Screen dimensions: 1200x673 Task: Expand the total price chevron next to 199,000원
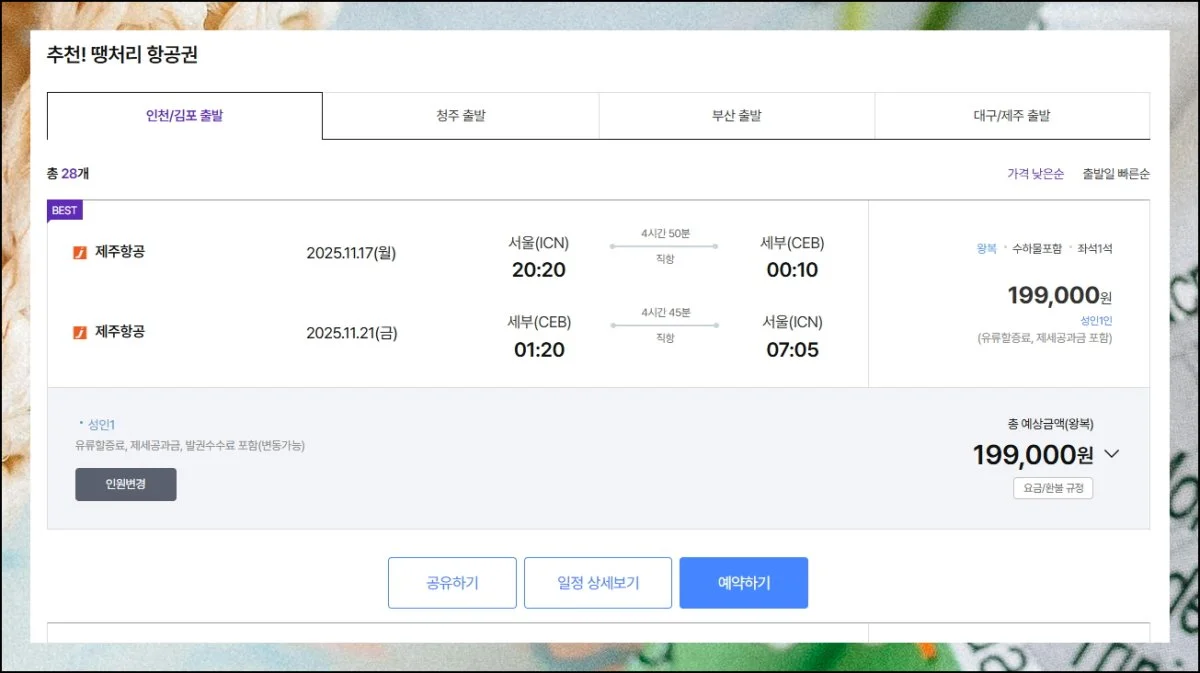click(1112, 455)
